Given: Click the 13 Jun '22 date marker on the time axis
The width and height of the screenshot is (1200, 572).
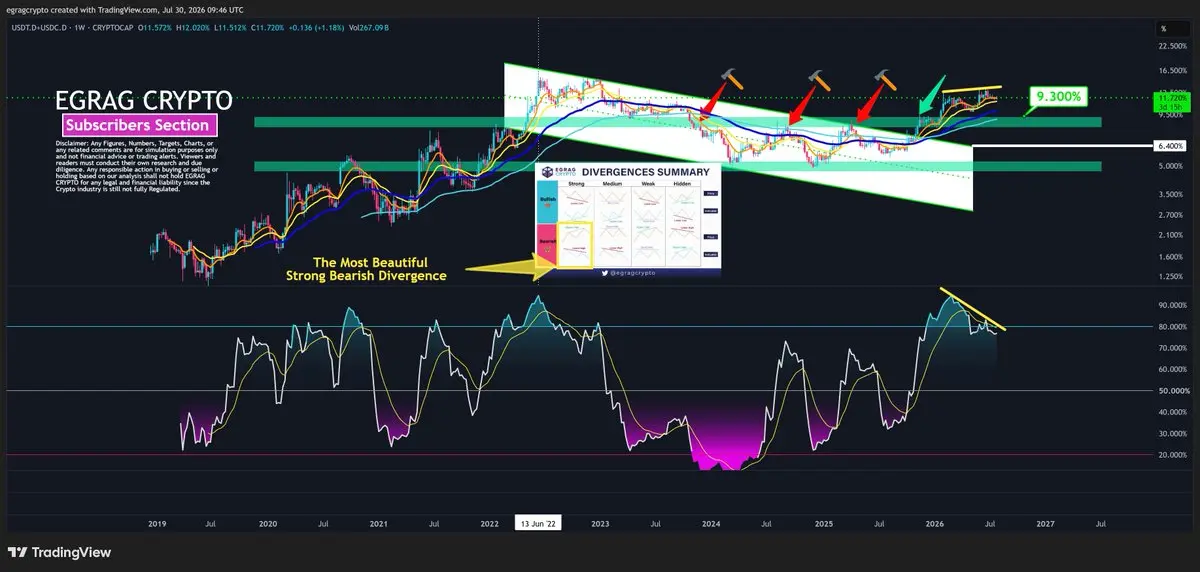Looking at the screenshot, I should point(538,522).
